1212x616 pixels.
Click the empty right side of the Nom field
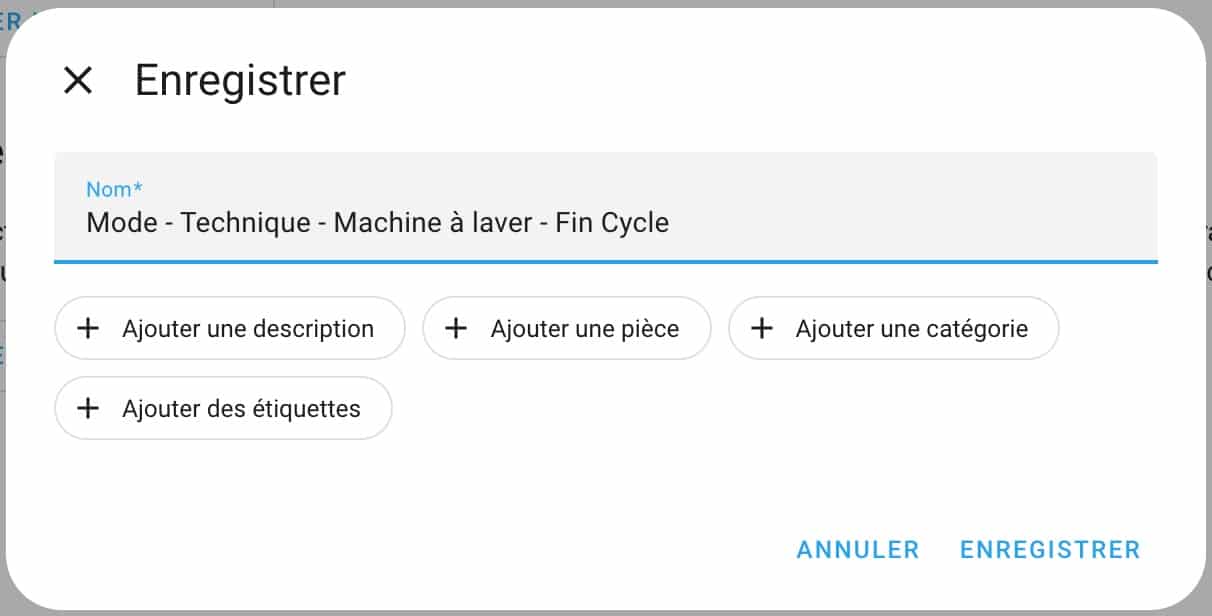pyautogui.click(x=910, y=222)
